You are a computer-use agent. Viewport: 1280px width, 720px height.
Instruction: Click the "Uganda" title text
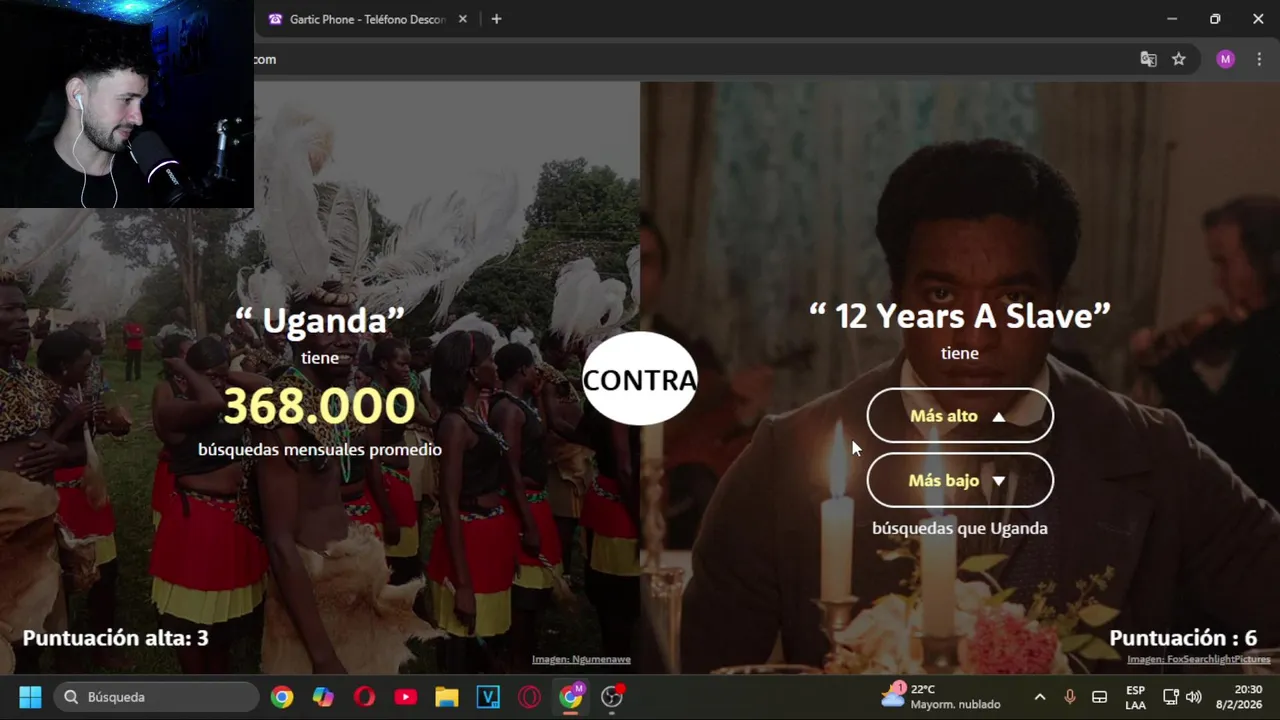pyautogui.click(x=320, y=321)
